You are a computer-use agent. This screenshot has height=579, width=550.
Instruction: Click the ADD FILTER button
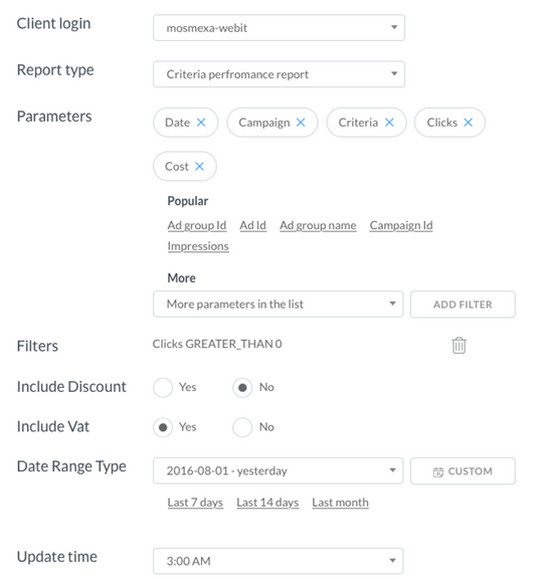click(462, 304)
